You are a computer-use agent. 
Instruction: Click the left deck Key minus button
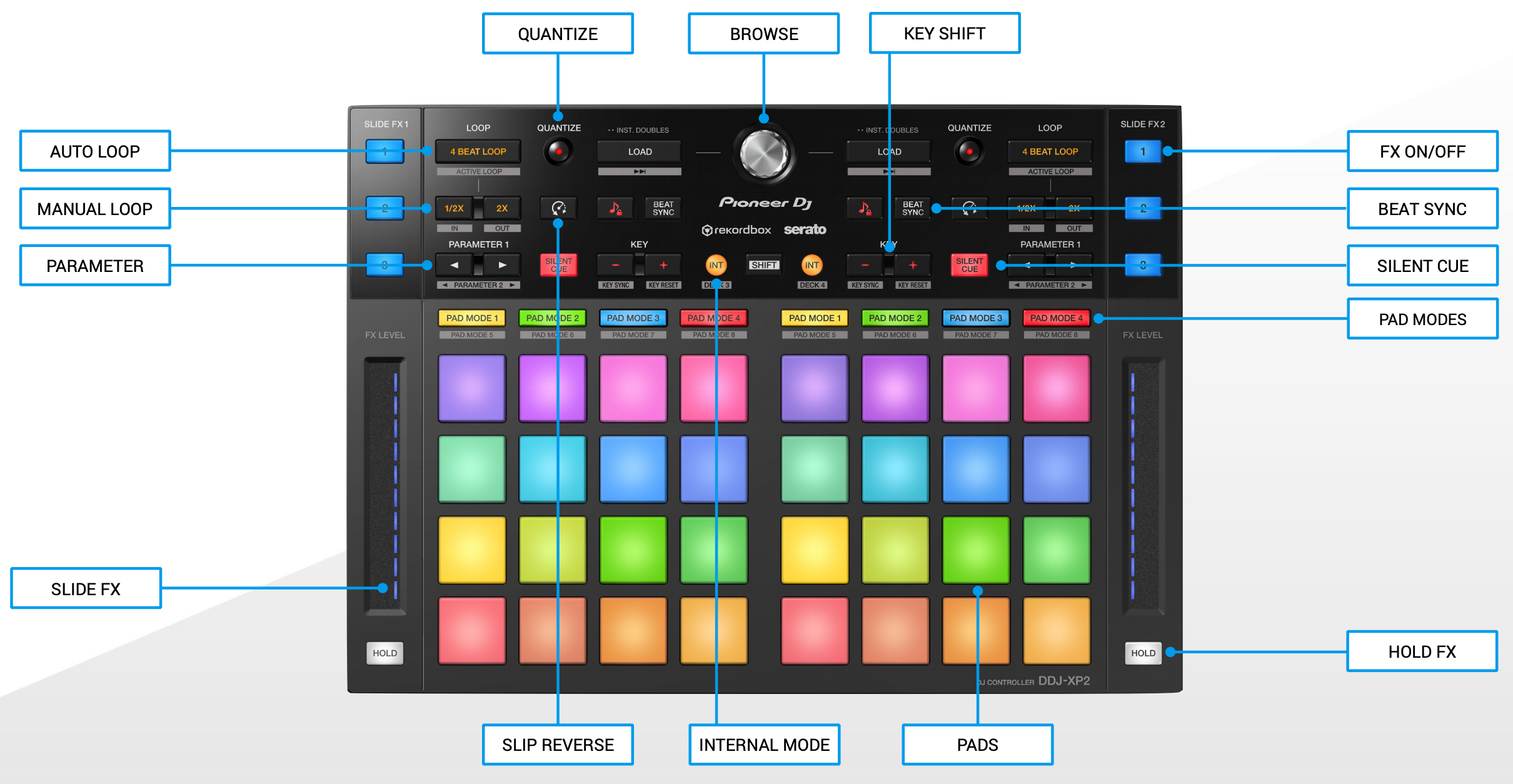click(x=615, y=265)
